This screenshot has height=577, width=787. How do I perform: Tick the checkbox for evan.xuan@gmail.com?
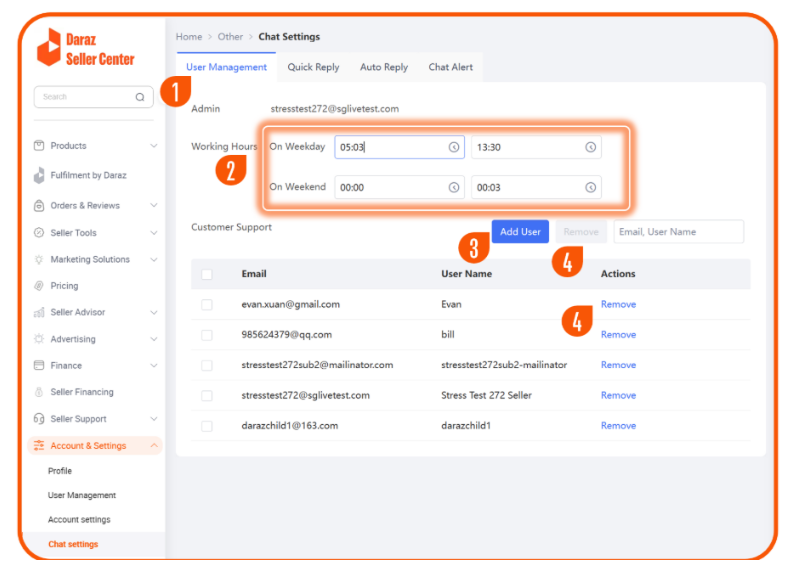pos(207,304)
